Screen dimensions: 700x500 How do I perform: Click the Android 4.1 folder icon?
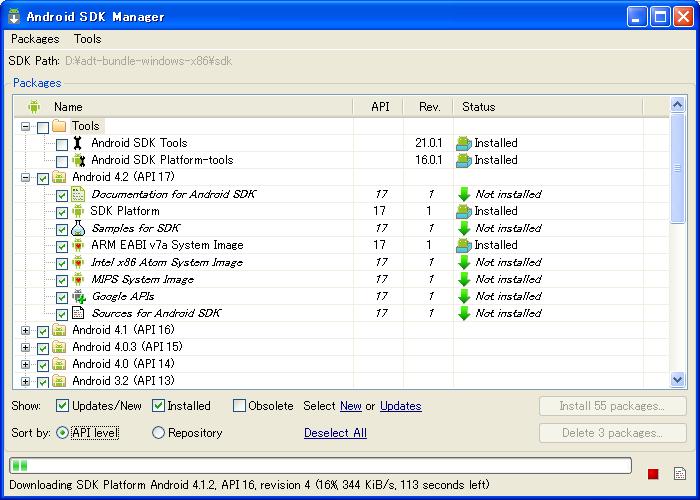(59, 330)
